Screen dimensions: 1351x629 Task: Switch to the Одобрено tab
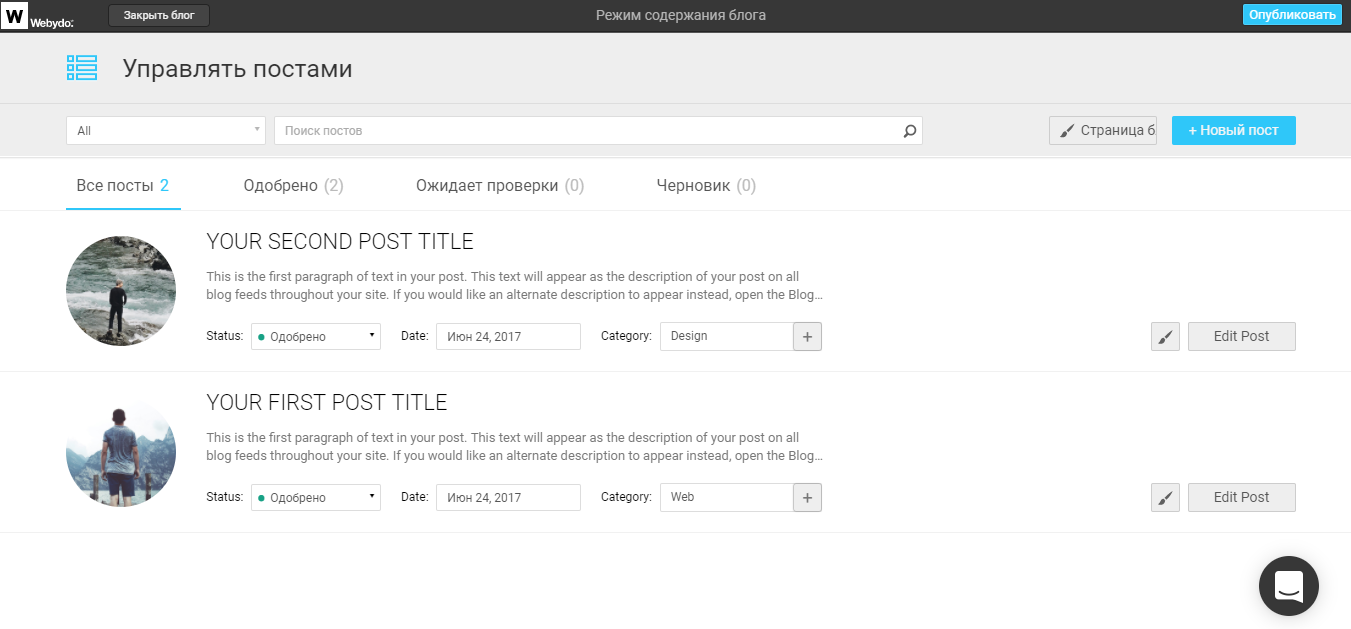tap(293, 186)
